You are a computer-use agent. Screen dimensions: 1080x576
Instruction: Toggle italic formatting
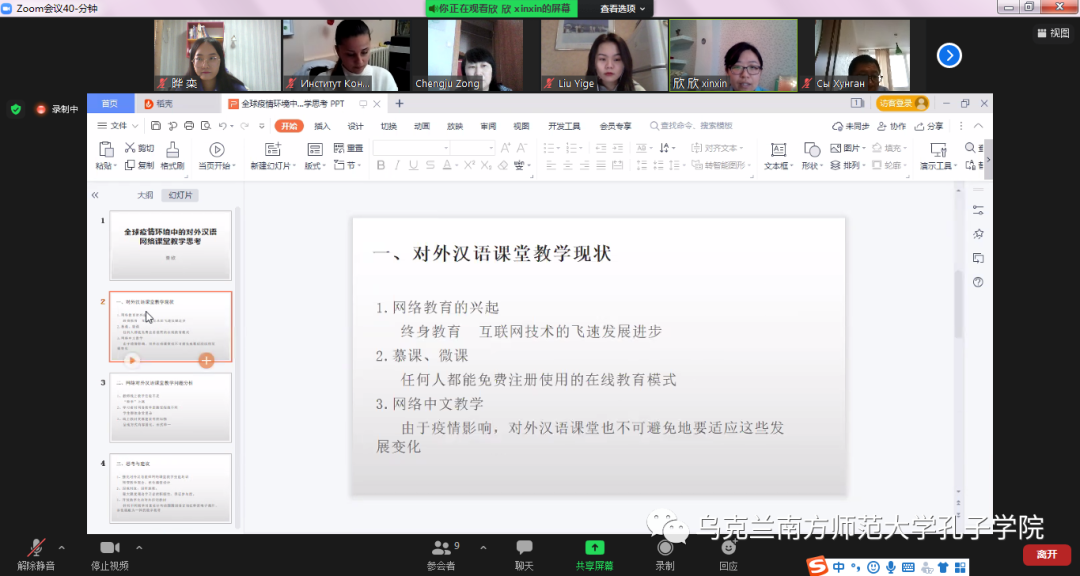pos(397,165)
